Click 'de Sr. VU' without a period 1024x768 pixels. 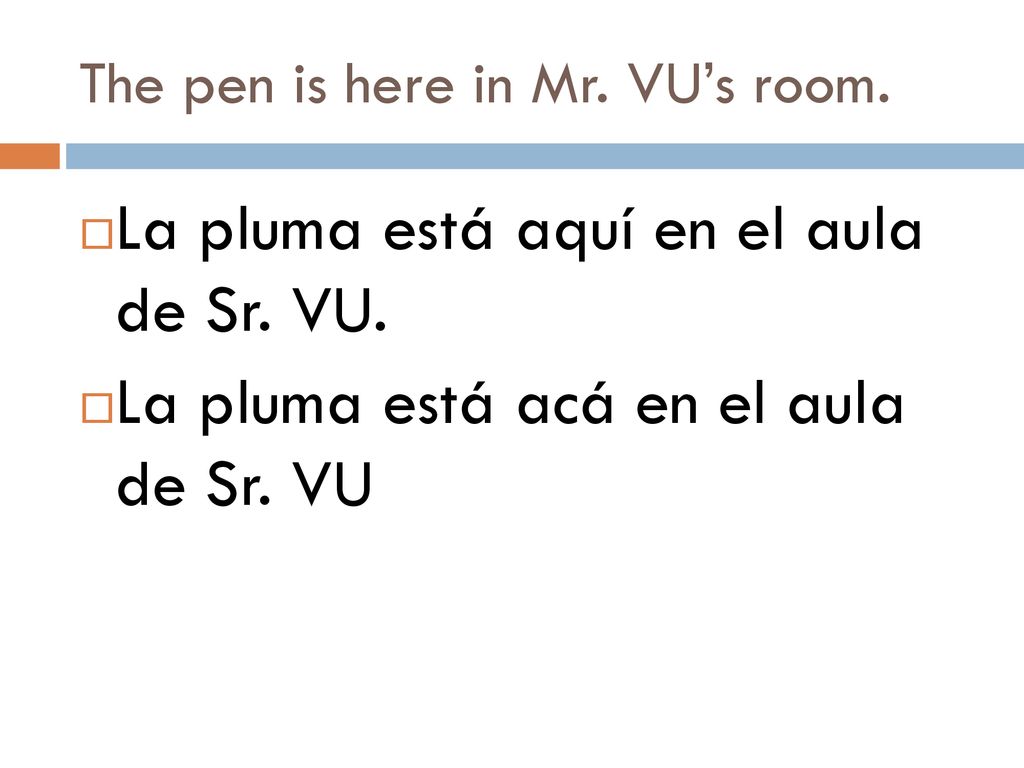(x=245, y=484)
